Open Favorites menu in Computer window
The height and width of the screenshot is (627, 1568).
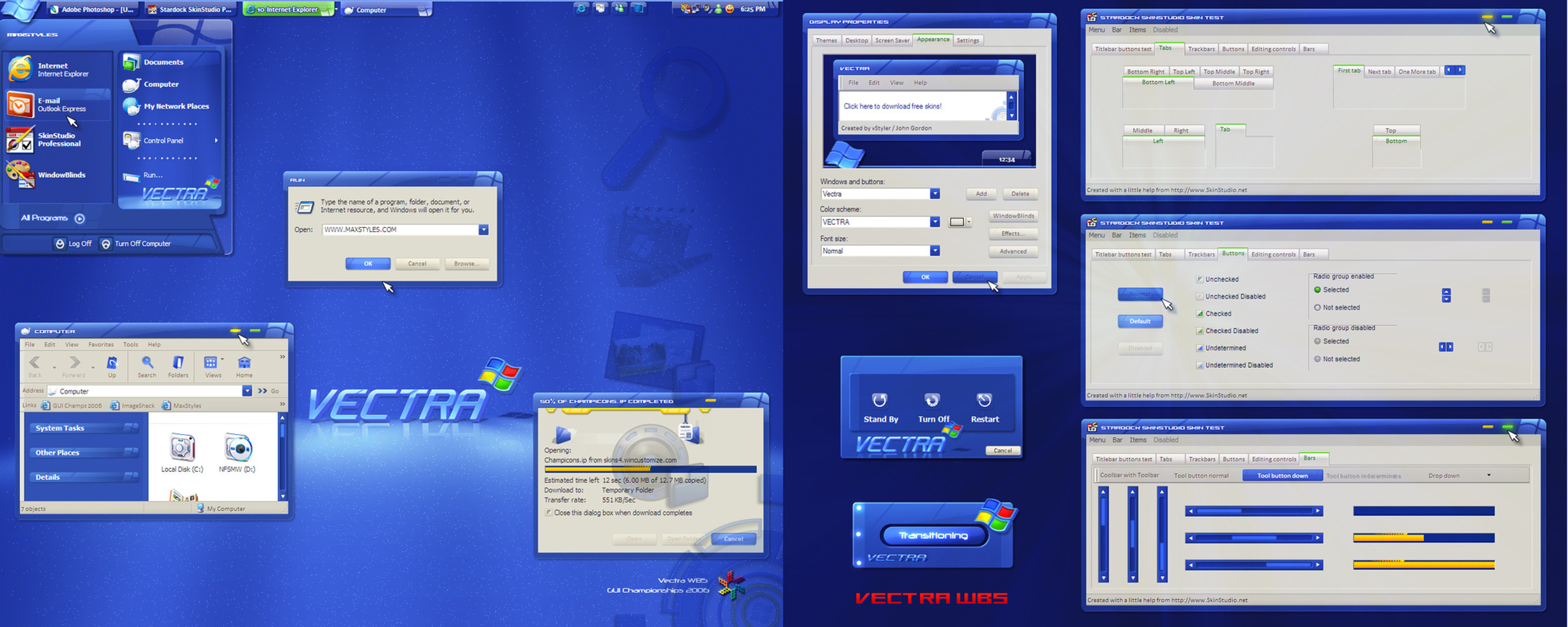pos(101,344)
